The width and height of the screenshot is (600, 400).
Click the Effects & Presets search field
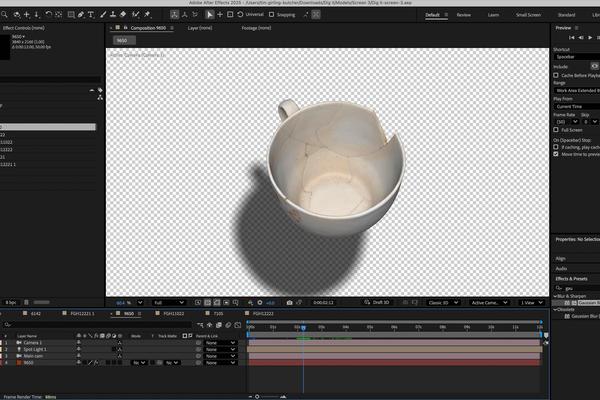578,288
